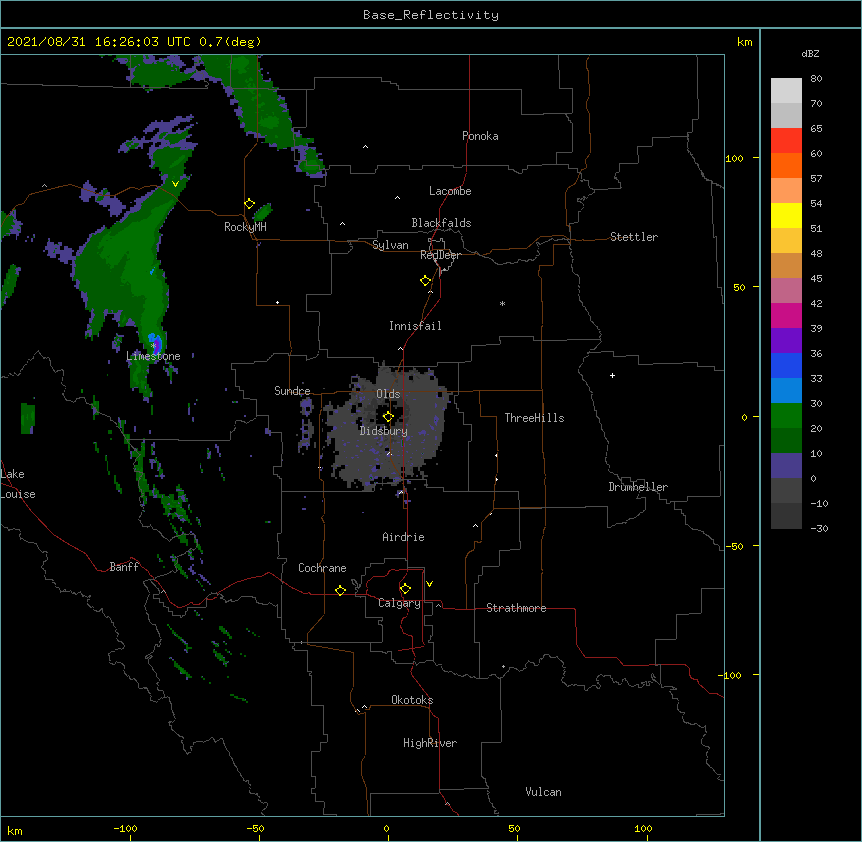Click the Sylvan label
Image resolution: width=862 pixels, height=842 pixels.
[390, 245]
